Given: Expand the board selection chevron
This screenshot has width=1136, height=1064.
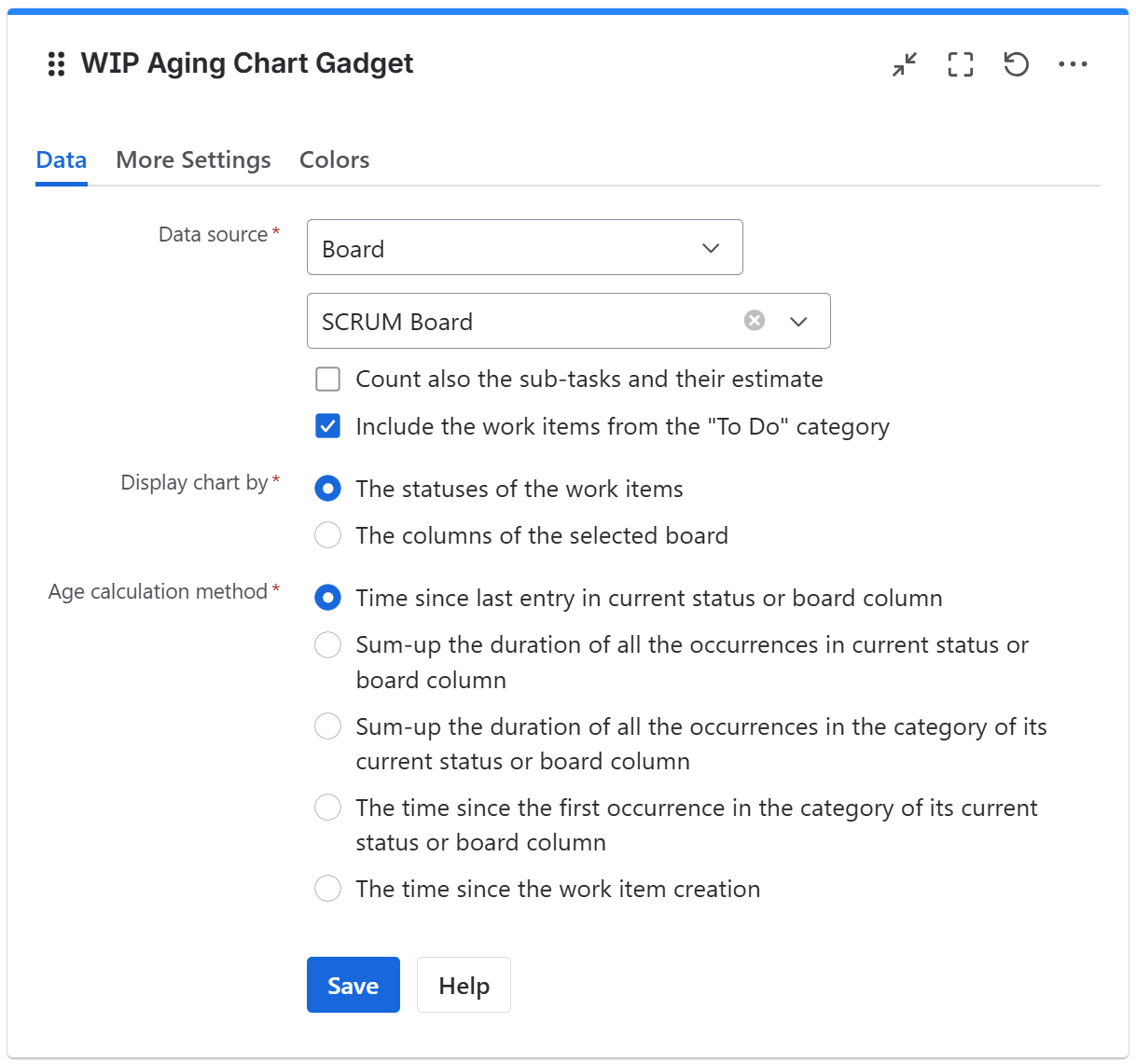Looking at the screenshot, I should [x=798, y=321].
